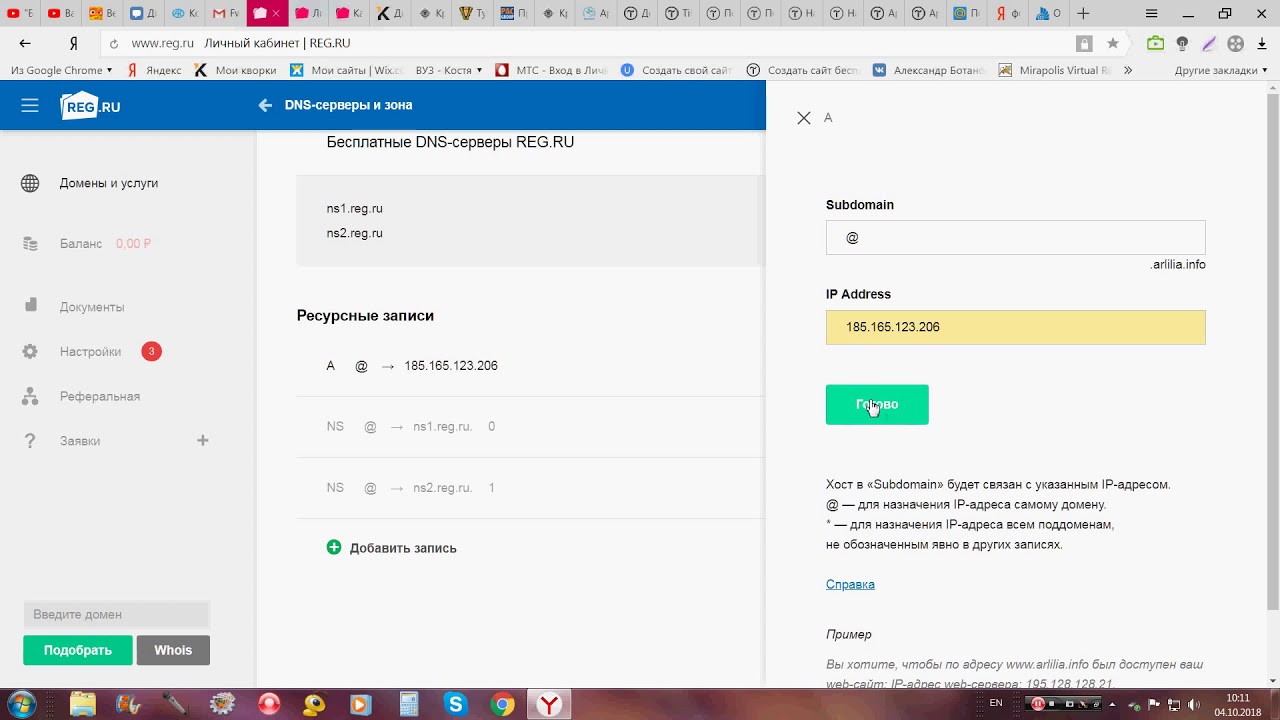
Task: Open the Яндекс bookmark
Action: (155, 70)
